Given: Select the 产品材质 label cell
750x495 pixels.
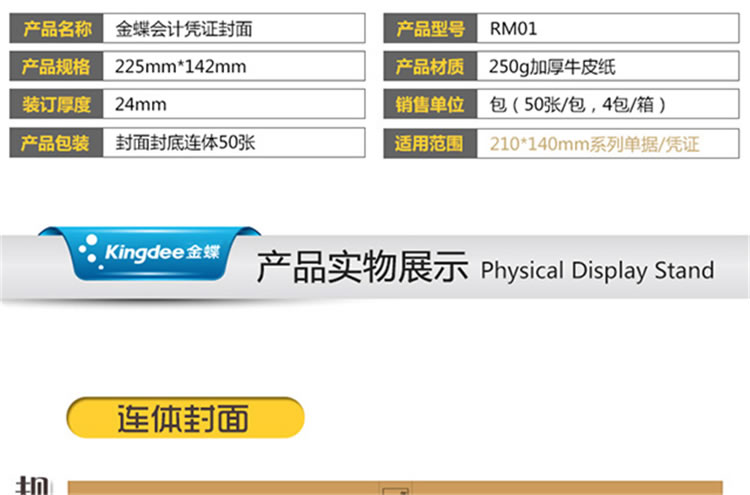Looking at the screenshot, I should (430, 66).
